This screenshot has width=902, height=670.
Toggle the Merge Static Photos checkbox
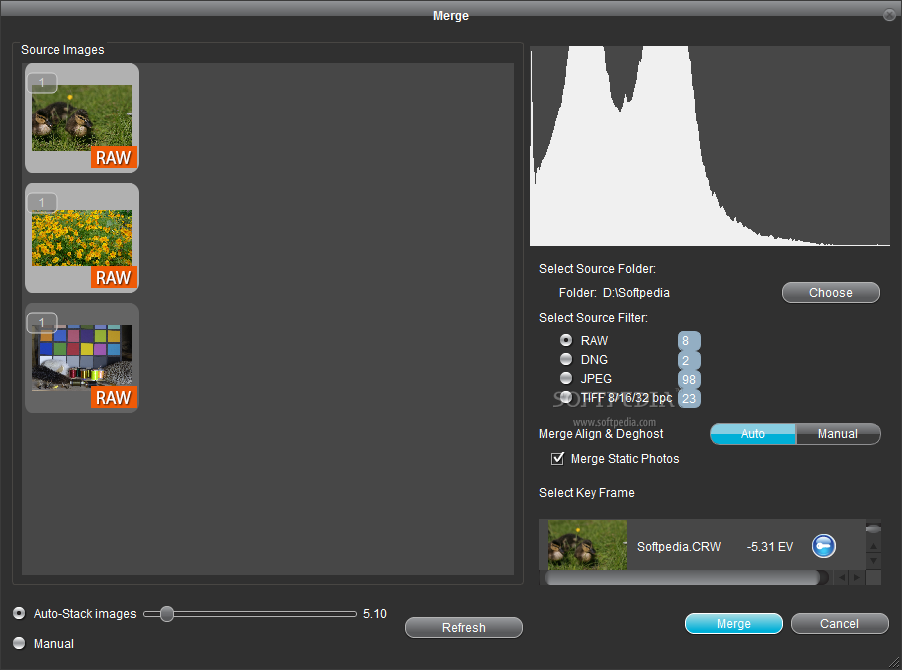tap(557, 458)
